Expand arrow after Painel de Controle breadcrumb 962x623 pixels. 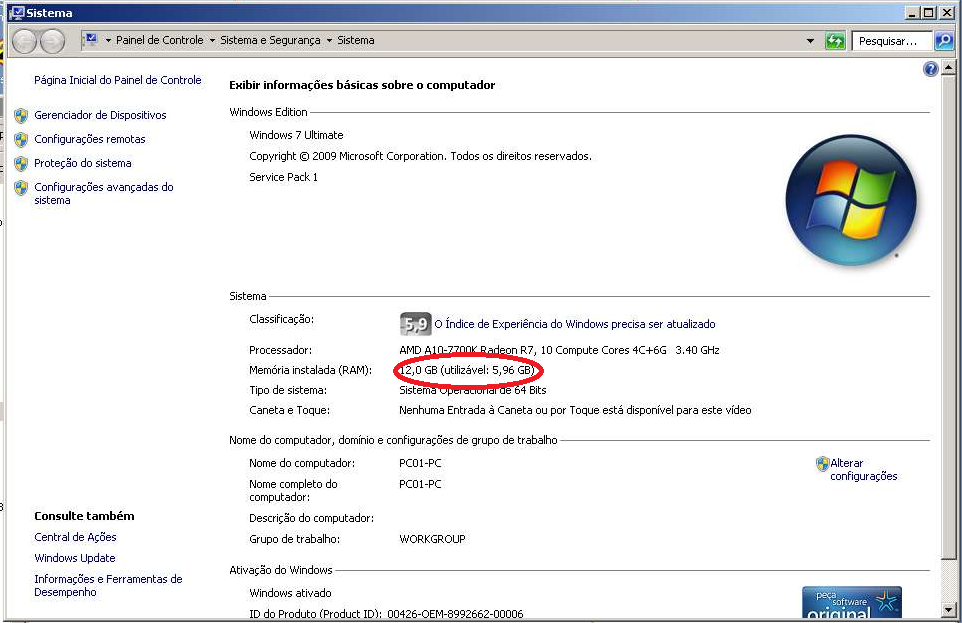[212, 41]
